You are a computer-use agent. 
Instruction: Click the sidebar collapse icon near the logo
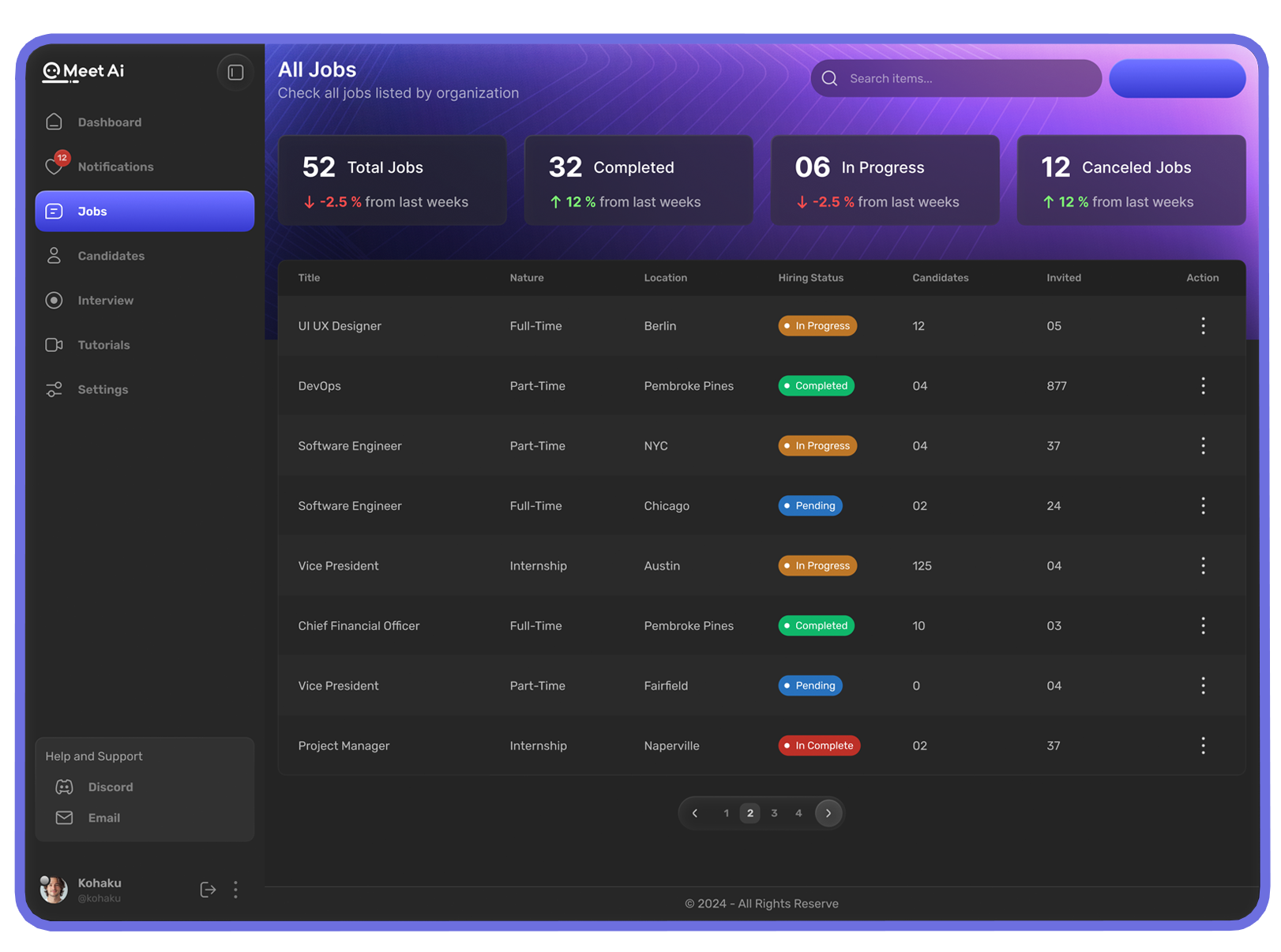(235, 72)
